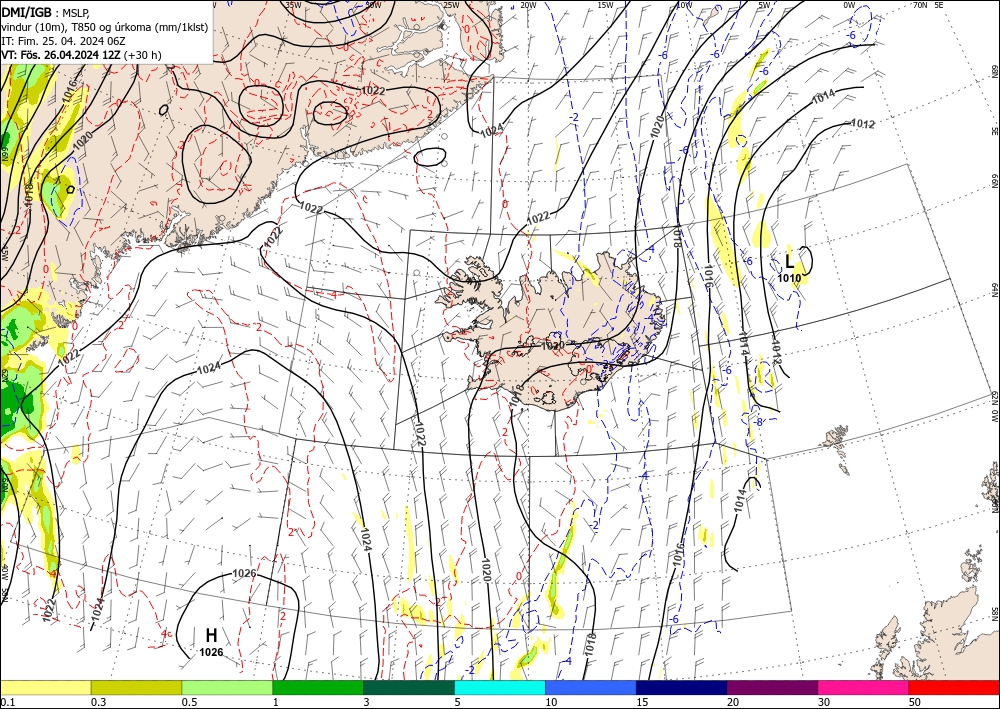Viewport: 1000px width, 709px height.
Task: Click the pink 30–50 mm legend swatch
Action: (x=864, y=687)
